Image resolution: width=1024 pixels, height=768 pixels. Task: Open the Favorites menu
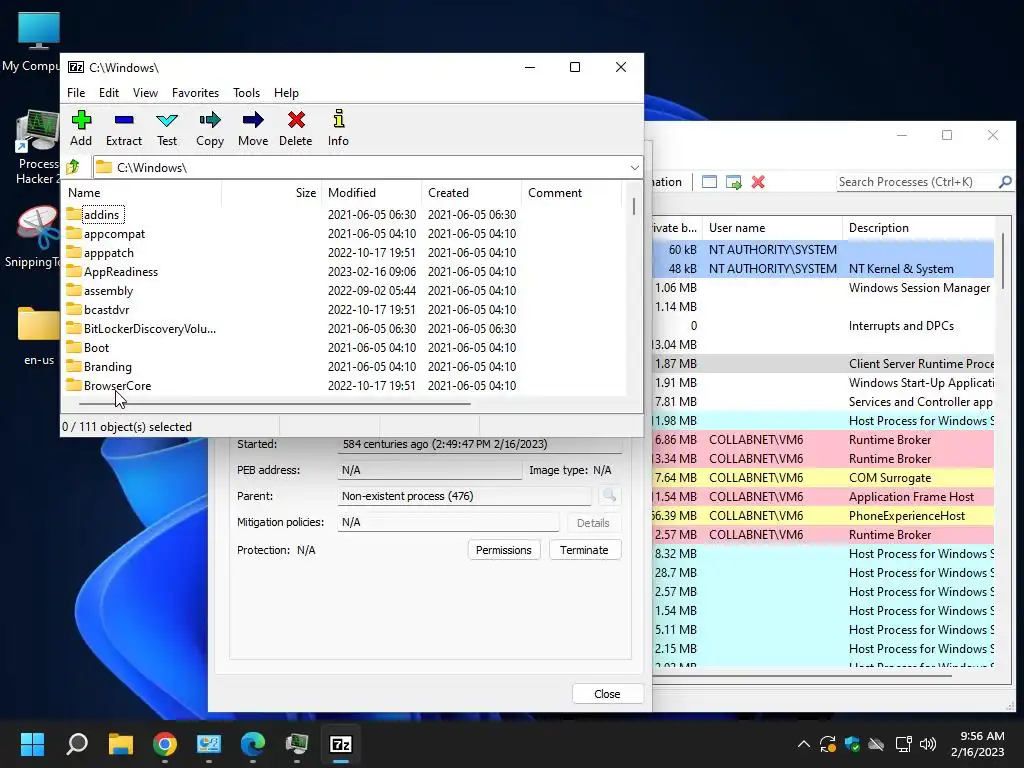point(195,93)
